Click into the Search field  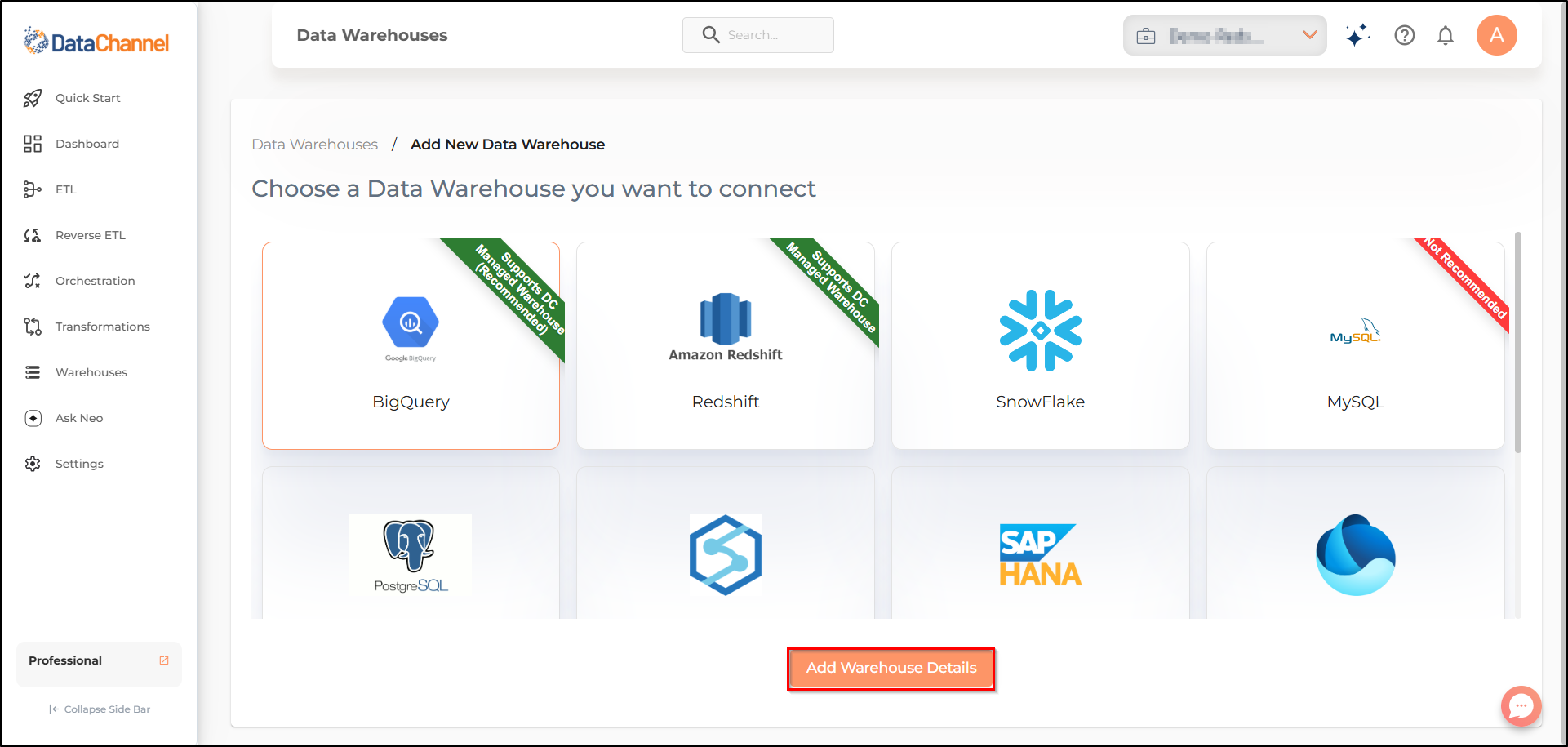point(758,35)
